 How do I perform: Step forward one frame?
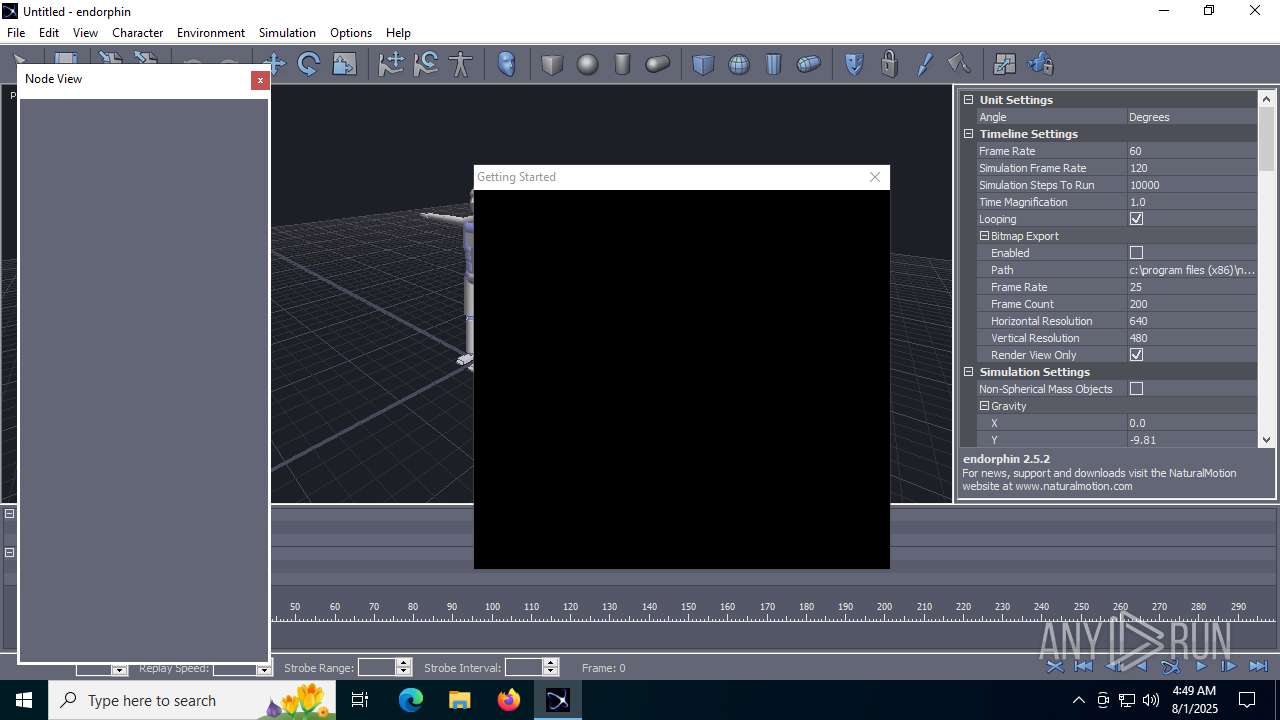[1229, 666]
